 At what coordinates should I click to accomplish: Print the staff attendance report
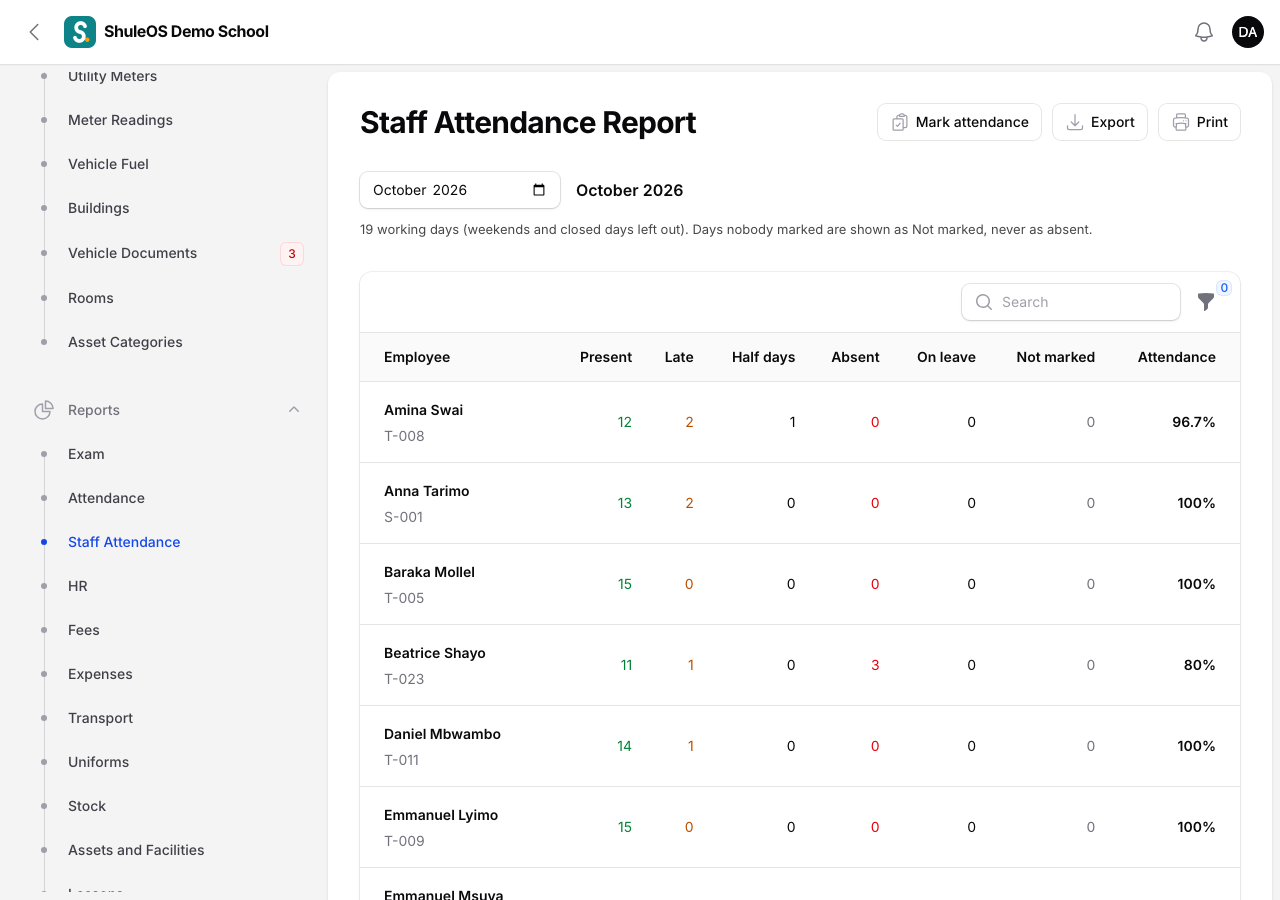click(x=1199, y=122)
